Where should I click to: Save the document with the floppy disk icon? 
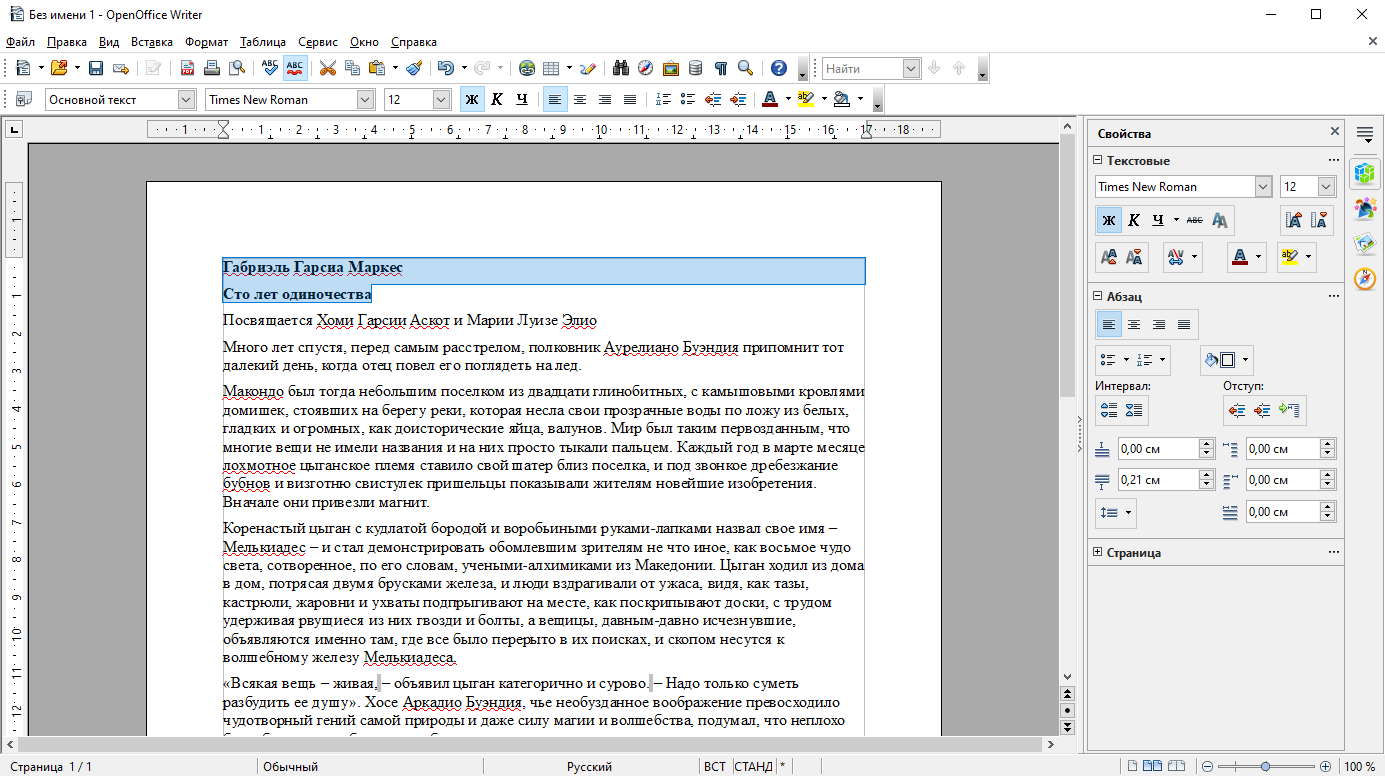pos(96,68)
